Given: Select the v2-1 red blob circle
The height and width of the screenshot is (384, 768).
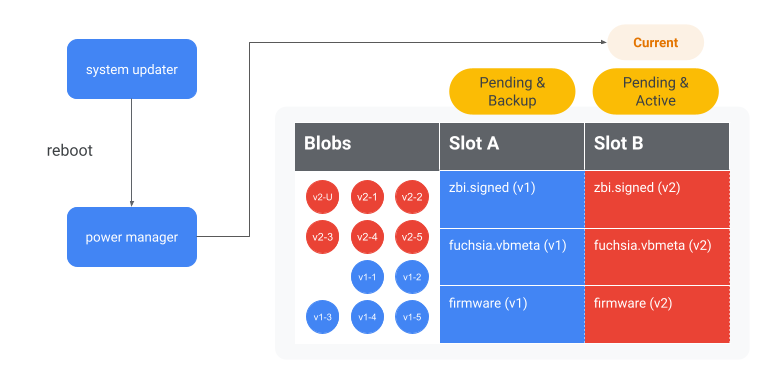Looking at the screenshot, I should click(367, 197).
